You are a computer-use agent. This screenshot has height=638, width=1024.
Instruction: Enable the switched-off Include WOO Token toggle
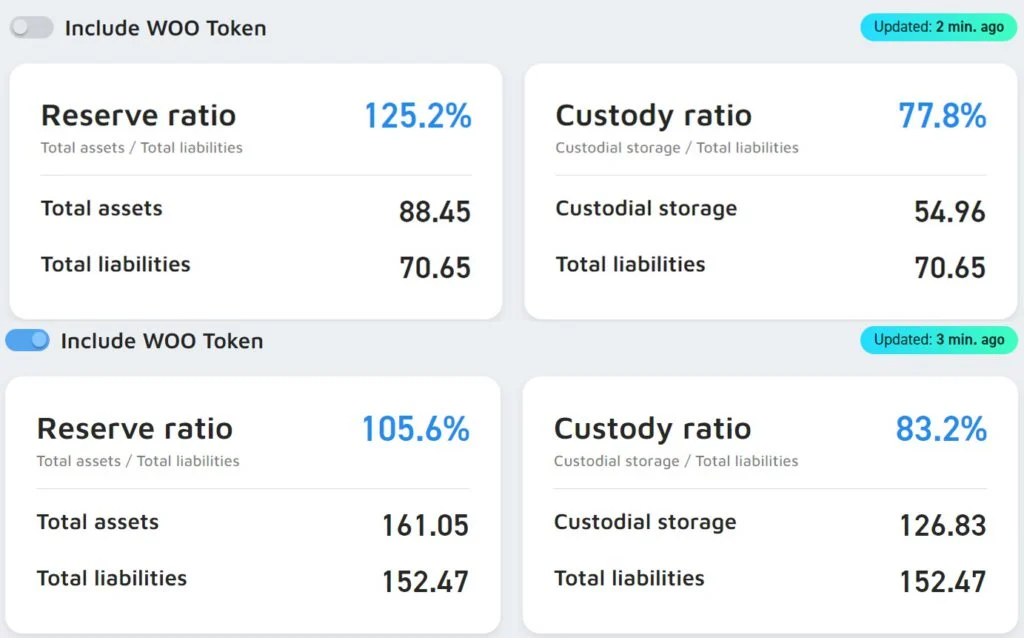(x=31, y=28)
